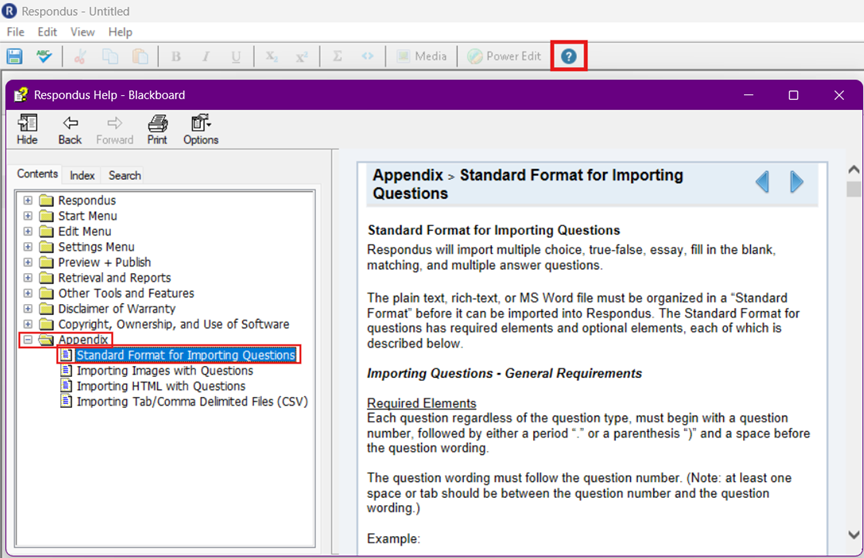This screenshot has height=558, width=864.
Task: Click the Respondus Help window title icon
Action: (x=21, y=95)
